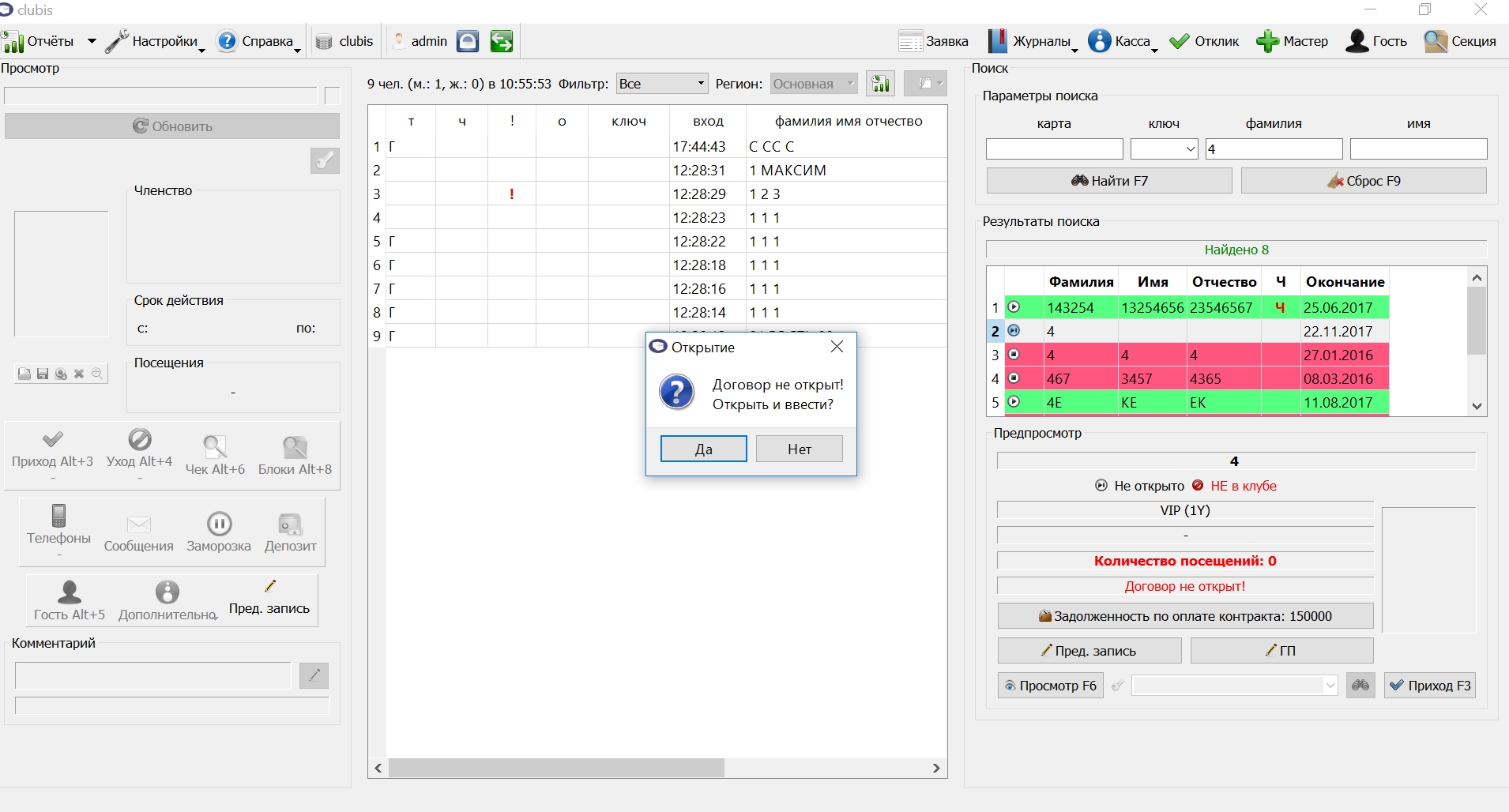
Task: Open the Гость guest toolbar item
Action: 1376,41
